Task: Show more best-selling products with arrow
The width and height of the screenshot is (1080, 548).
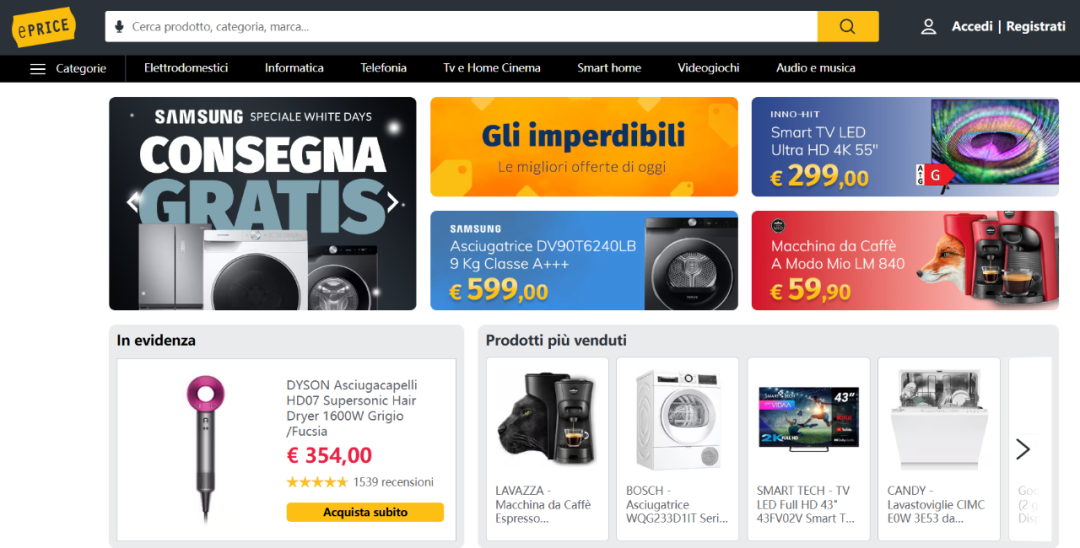Action: (x=1023, y=450)
